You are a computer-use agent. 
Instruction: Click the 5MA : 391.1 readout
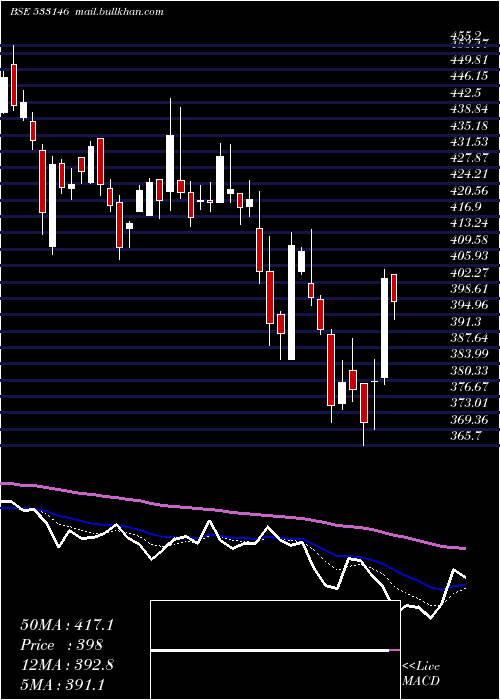tap(62, 684)
